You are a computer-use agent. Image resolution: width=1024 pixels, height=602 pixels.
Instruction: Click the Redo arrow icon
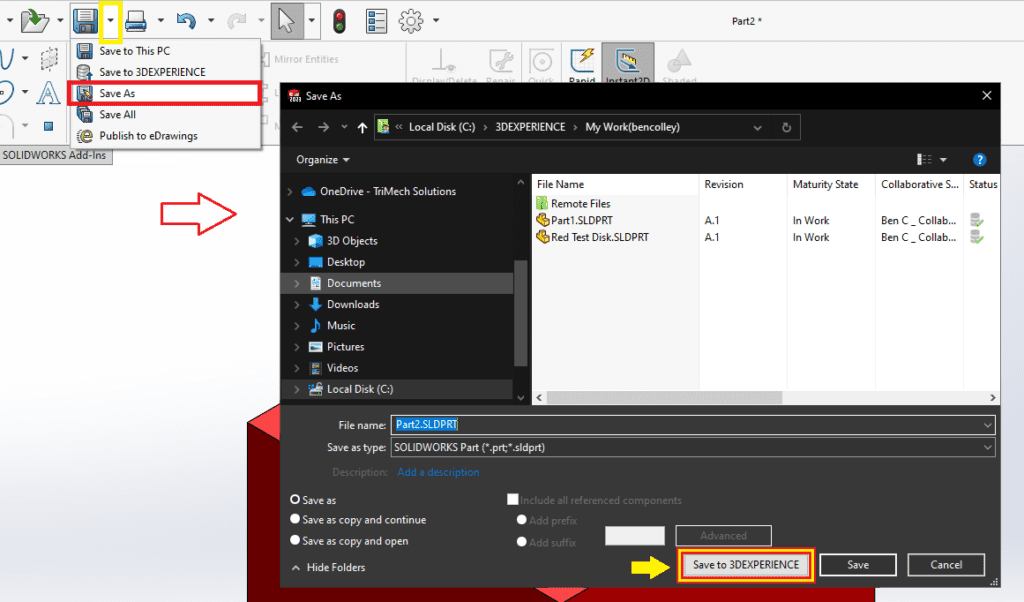[236, 21]
